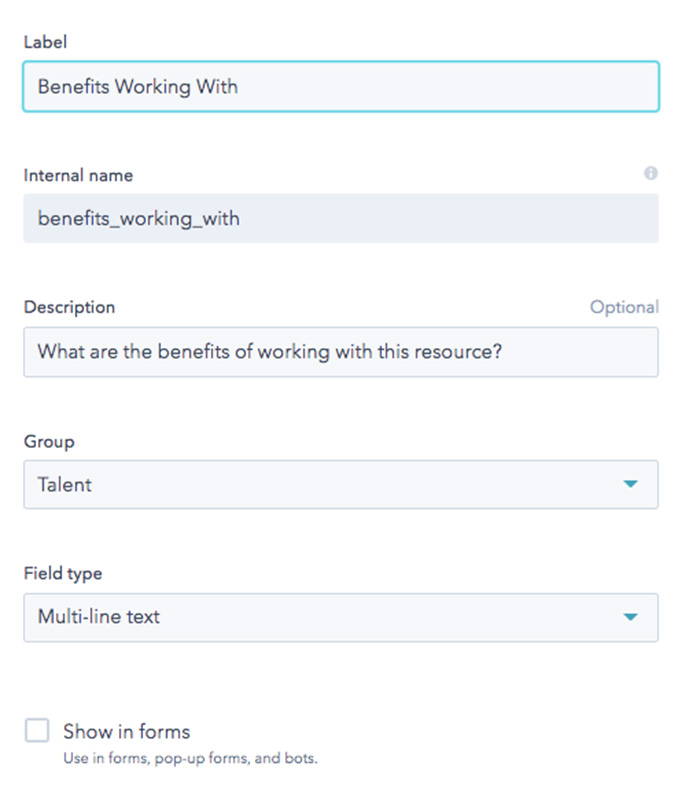Click the Group dropdown caret arrow

[630, 483]
